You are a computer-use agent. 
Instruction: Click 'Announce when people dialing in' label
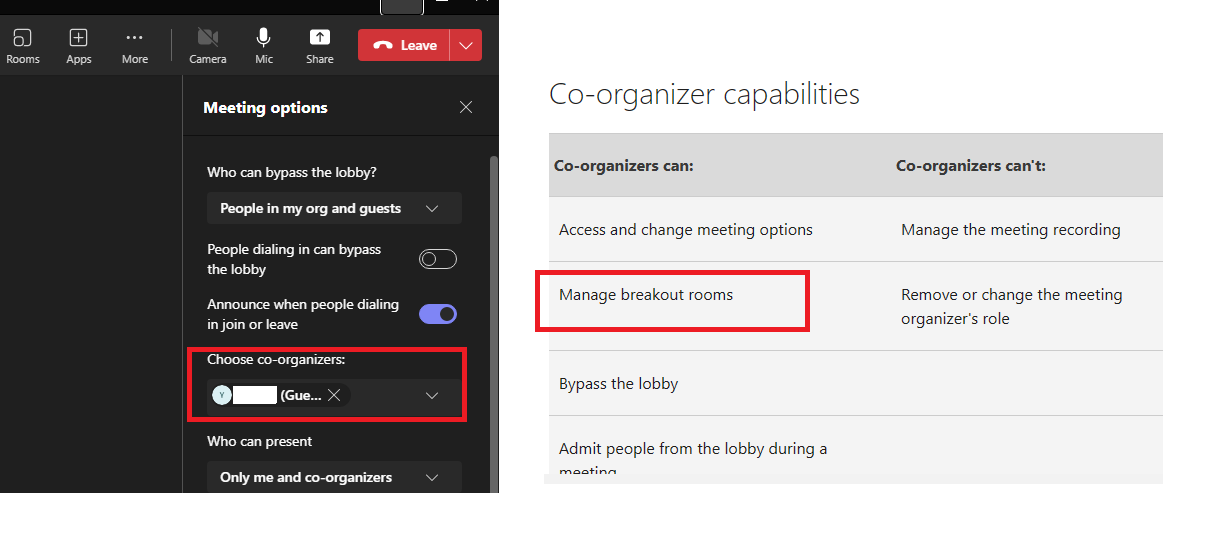click(x=303, y=314)
